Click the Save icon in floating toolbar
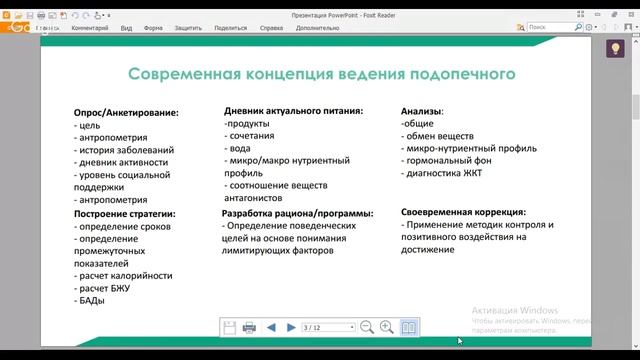The image size is (640, 360). pos(229,327)
